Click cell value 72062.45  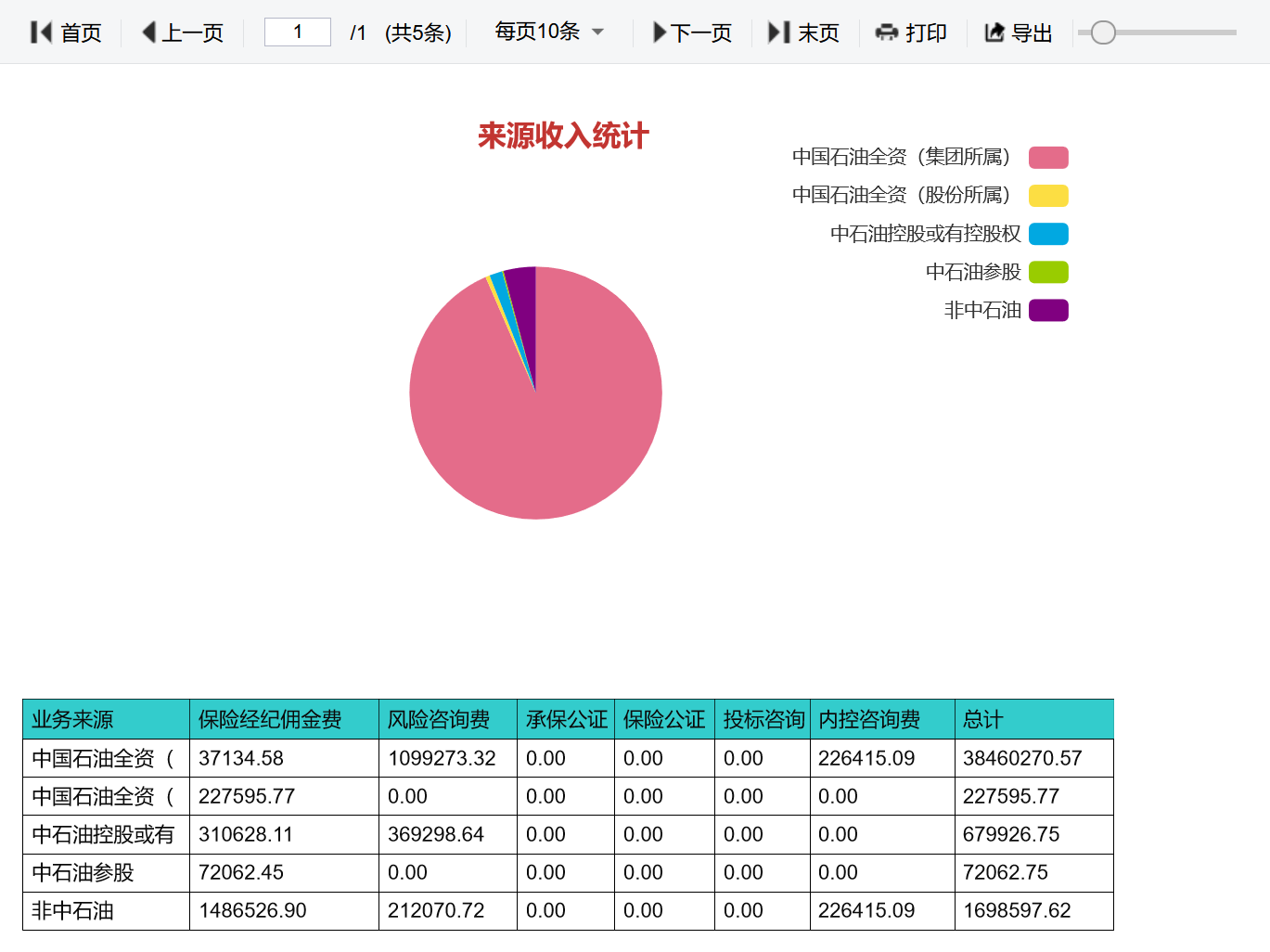coord(241,872)
